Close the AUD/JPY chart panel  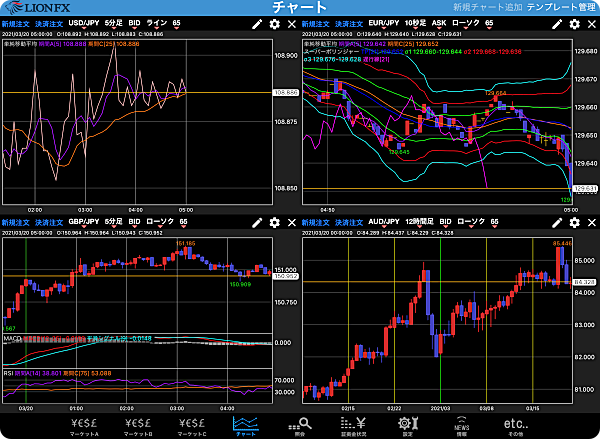click(x=592, y=223)
